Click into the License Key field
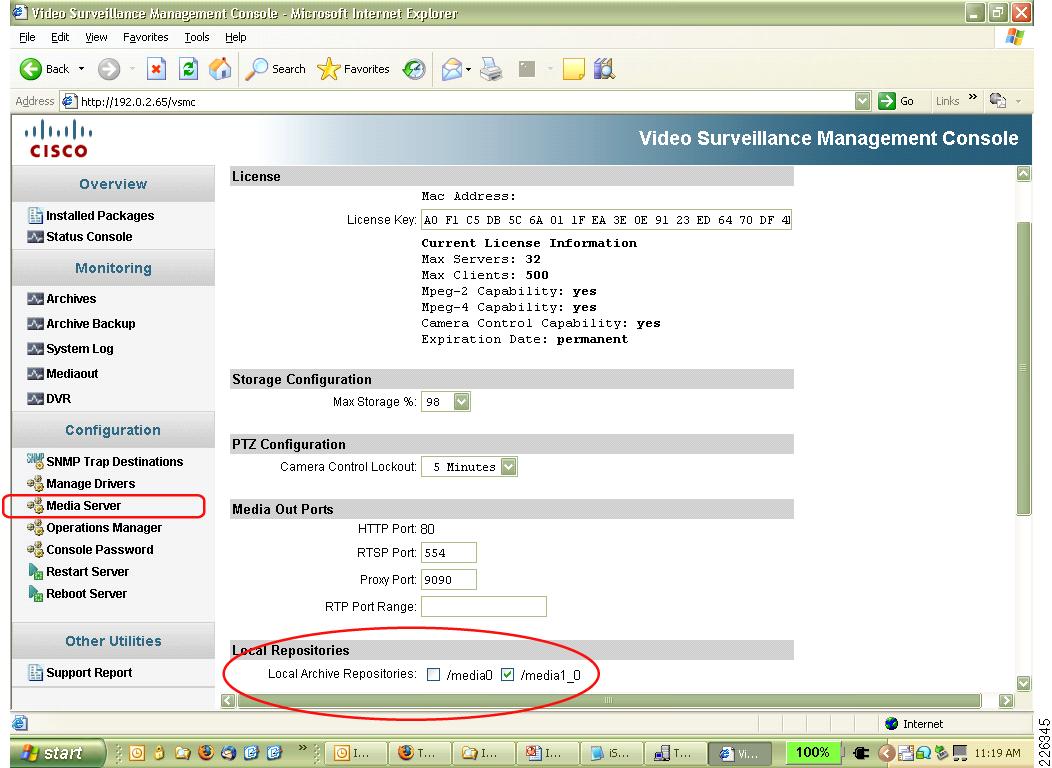1052x768 pixels. [607, 220]
